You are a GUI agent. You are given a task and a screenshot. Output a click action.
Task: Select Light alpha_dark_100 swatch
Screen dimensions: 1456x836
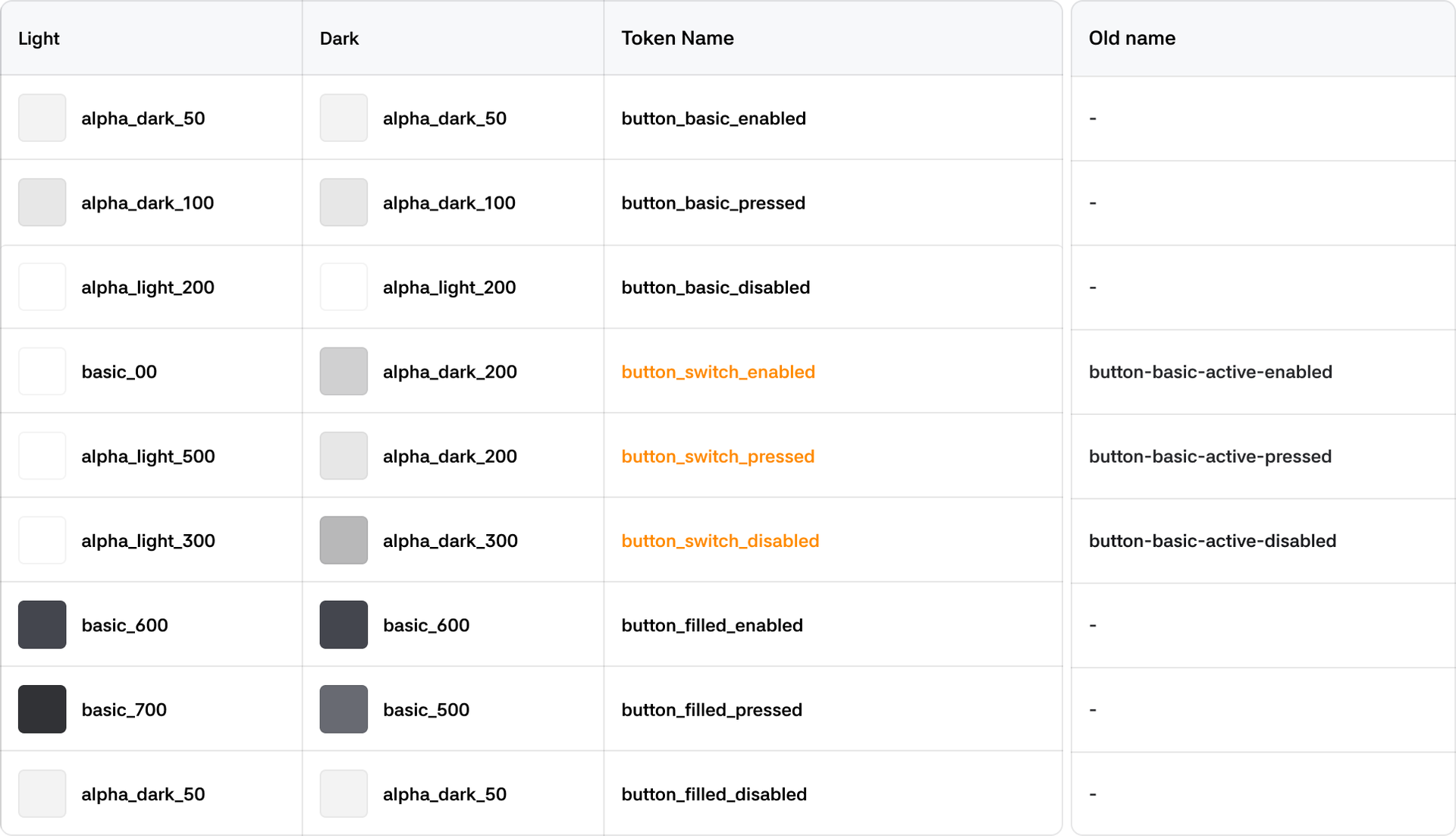42,203
